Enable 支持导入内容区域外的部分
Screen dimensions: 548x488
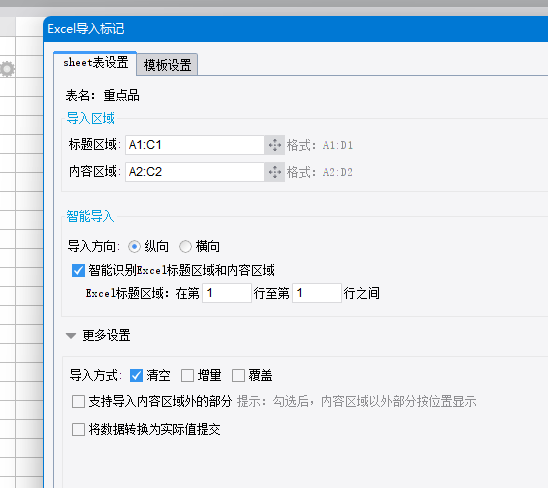coord(78,402)
